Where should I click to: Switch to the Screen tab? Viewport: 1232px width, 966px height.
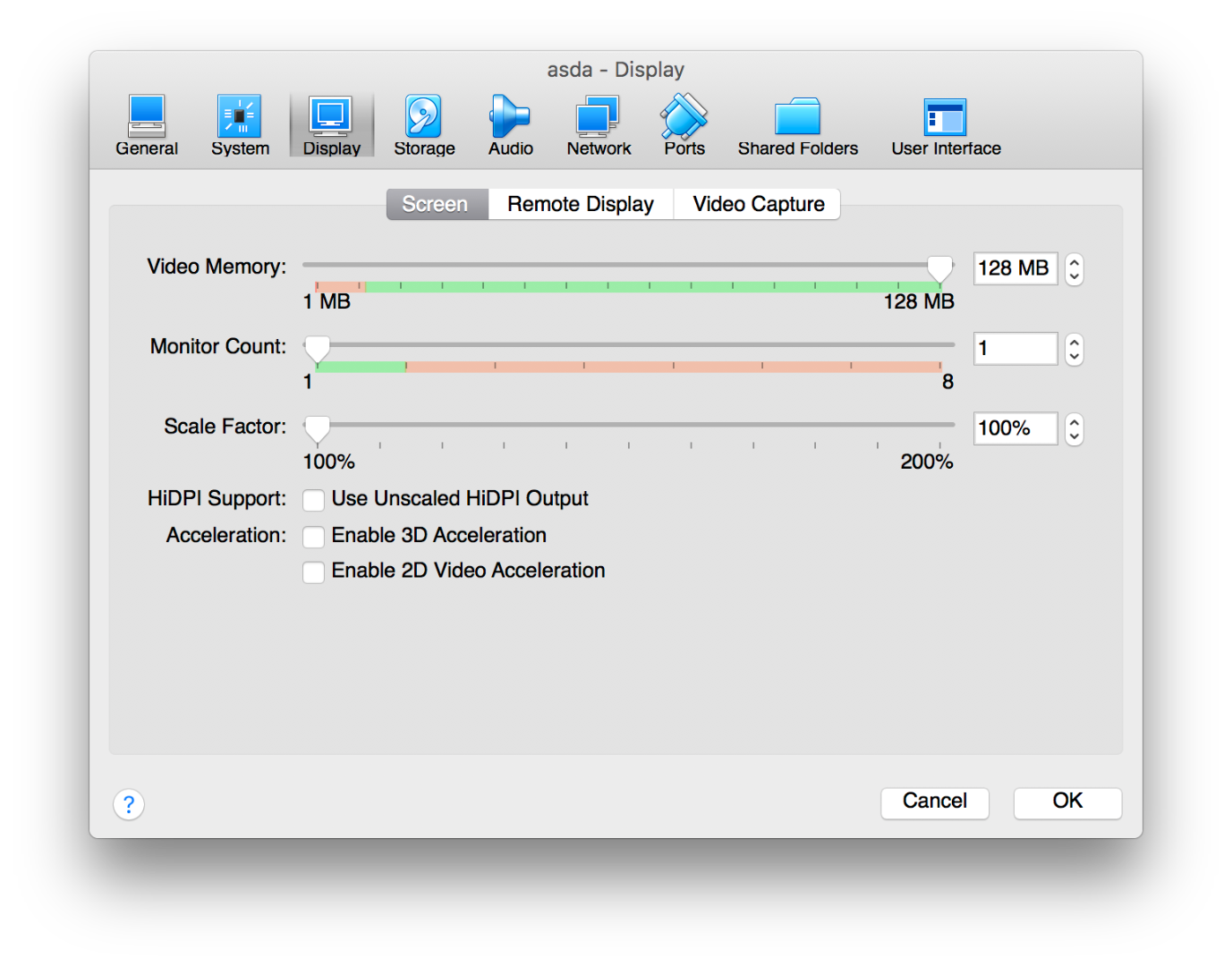point(438,204)
